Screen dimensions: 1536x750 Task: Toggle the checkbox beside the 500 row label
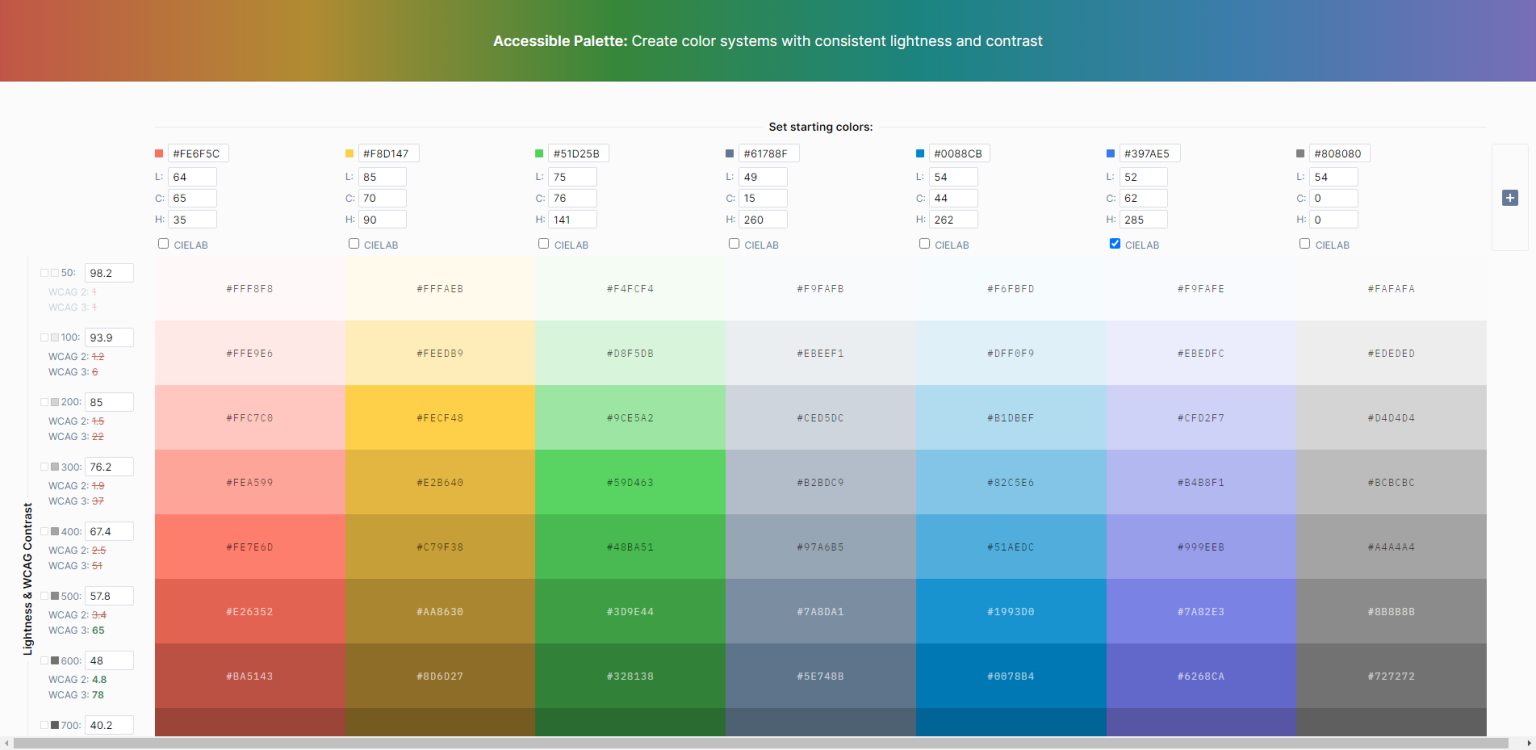coord(43,594)
